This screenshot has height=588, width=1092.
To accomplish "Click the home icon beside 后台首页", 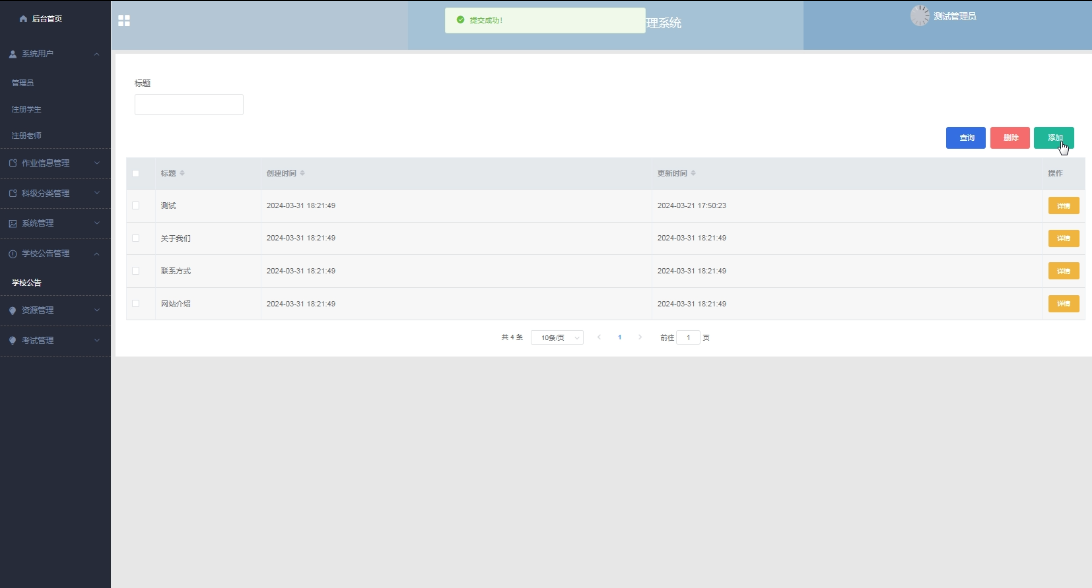I will 23,19.
